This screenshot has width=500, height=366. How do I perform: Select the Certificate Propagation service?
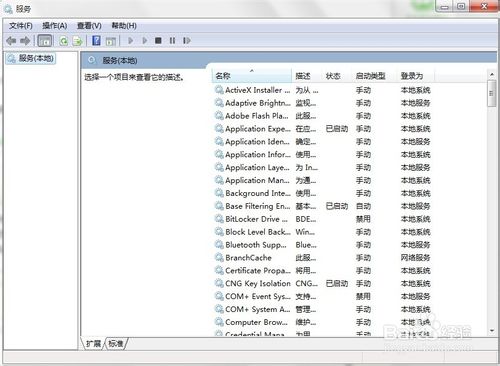pyautogui.click(x=323, y=271)
